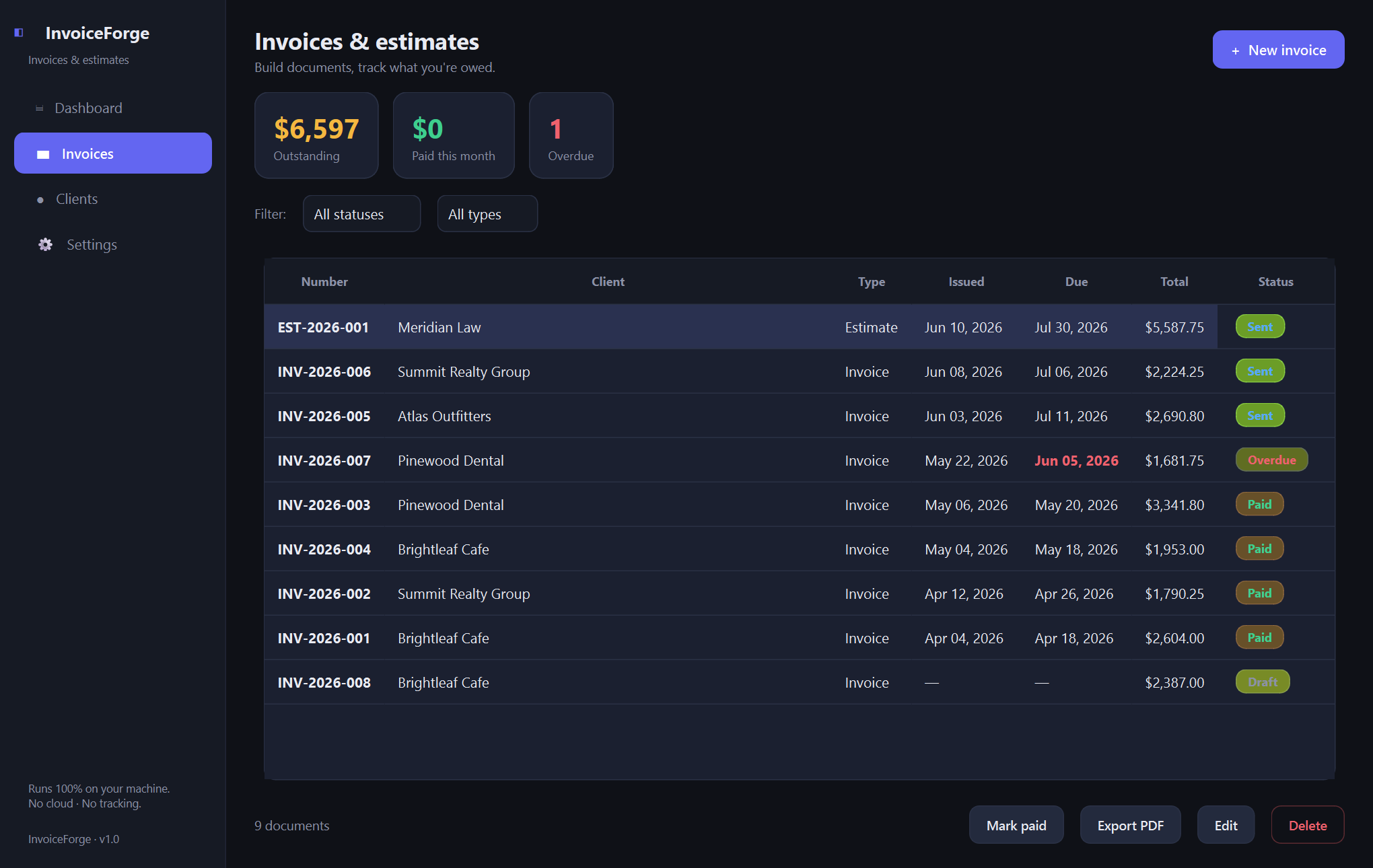Sort by the Type column header
This screenshot has width=1373, height=868.
871,282
